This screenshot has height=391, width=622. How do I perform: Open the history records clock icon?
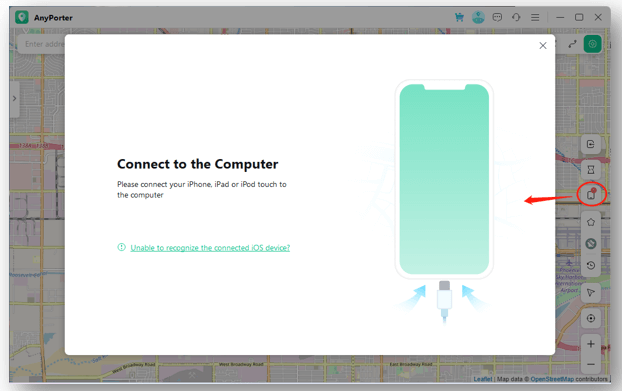click(x=591, y=265)
